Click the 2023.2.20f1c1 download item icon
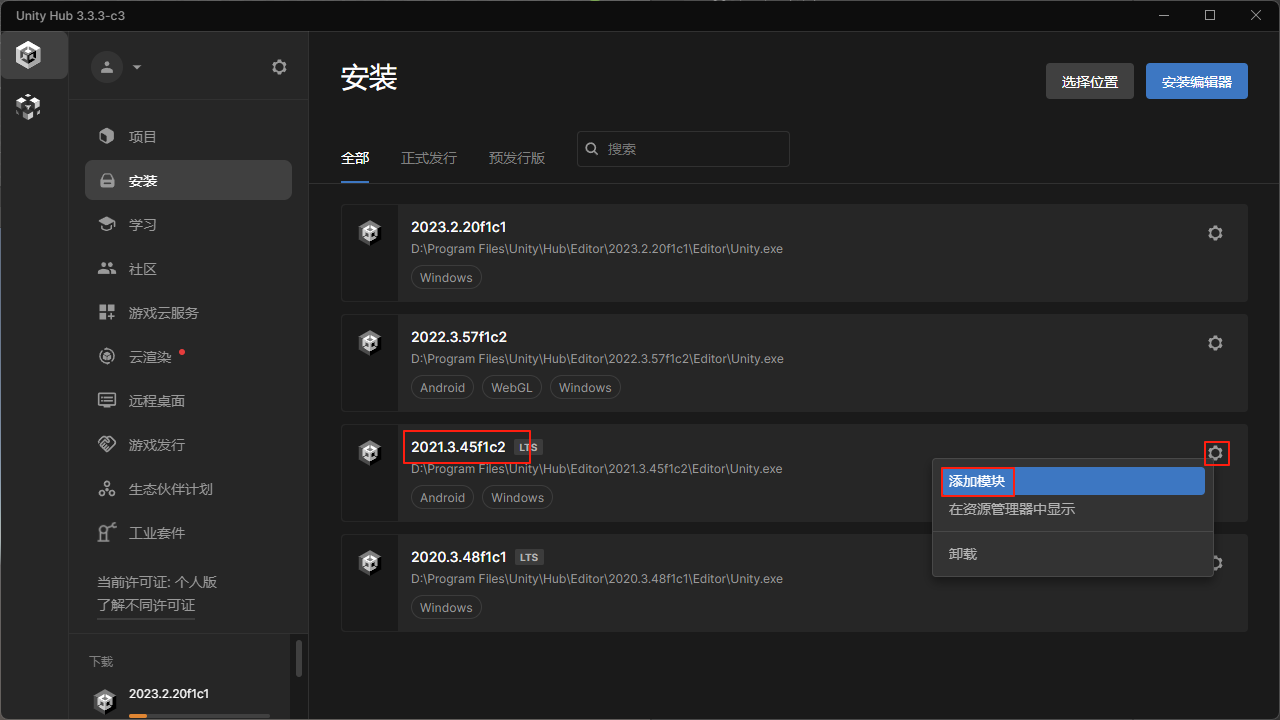Viewport: 1280px width, 720px height. click(105, 701)
